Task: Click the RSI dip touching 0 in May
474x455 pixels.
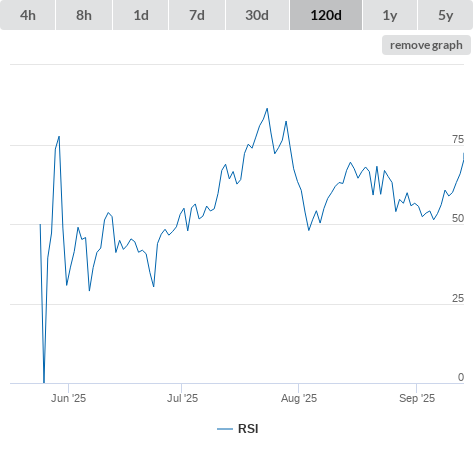Action: [44, 382]
